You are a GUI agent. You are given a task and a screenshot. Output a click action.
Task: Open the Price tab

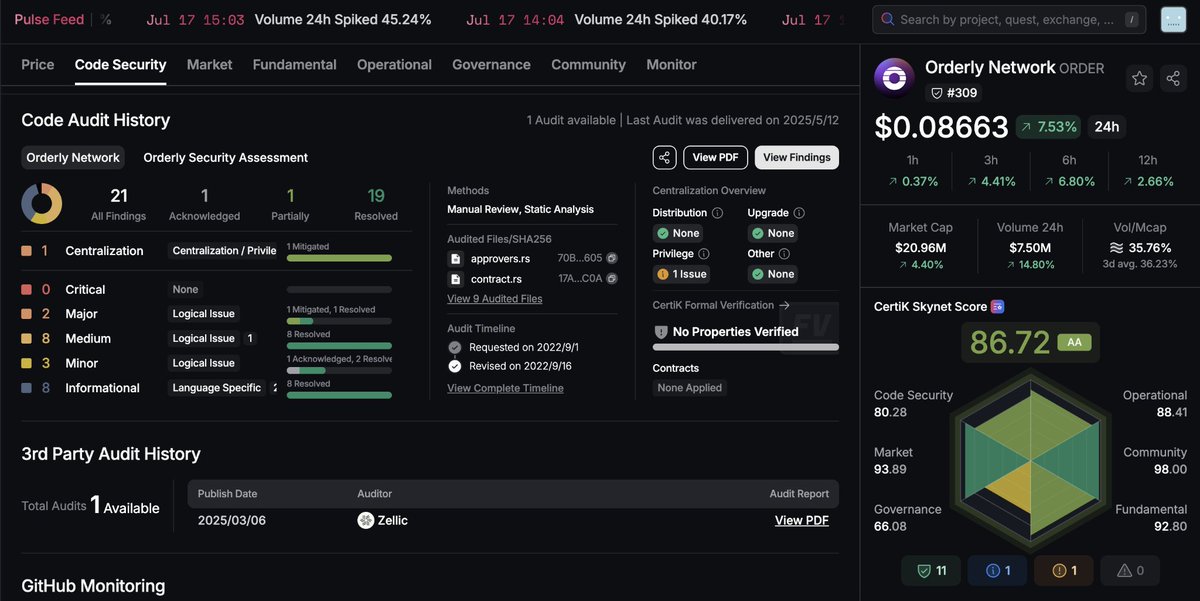pyautogui.click(x=38, y=64)
